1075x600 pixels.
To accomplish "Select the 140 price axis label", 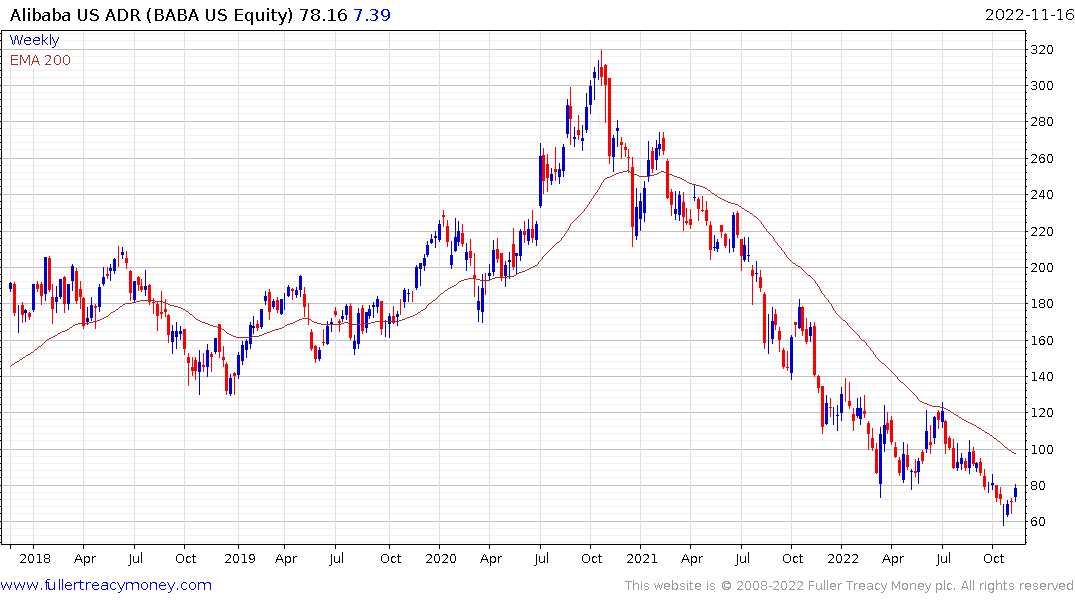I will 1041,376.
